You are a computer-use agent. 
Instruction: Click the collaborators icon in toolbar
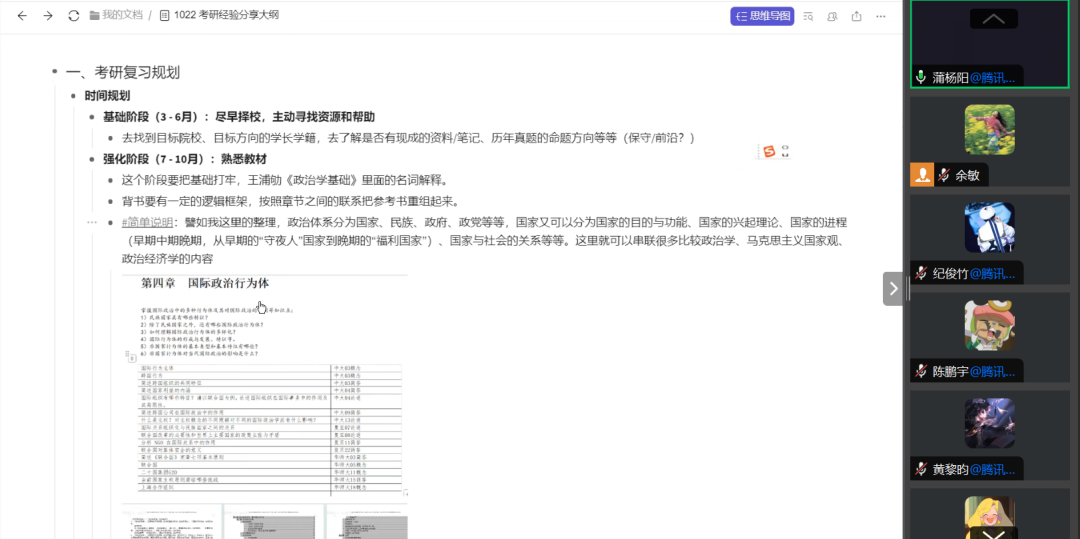coord(832,16)
